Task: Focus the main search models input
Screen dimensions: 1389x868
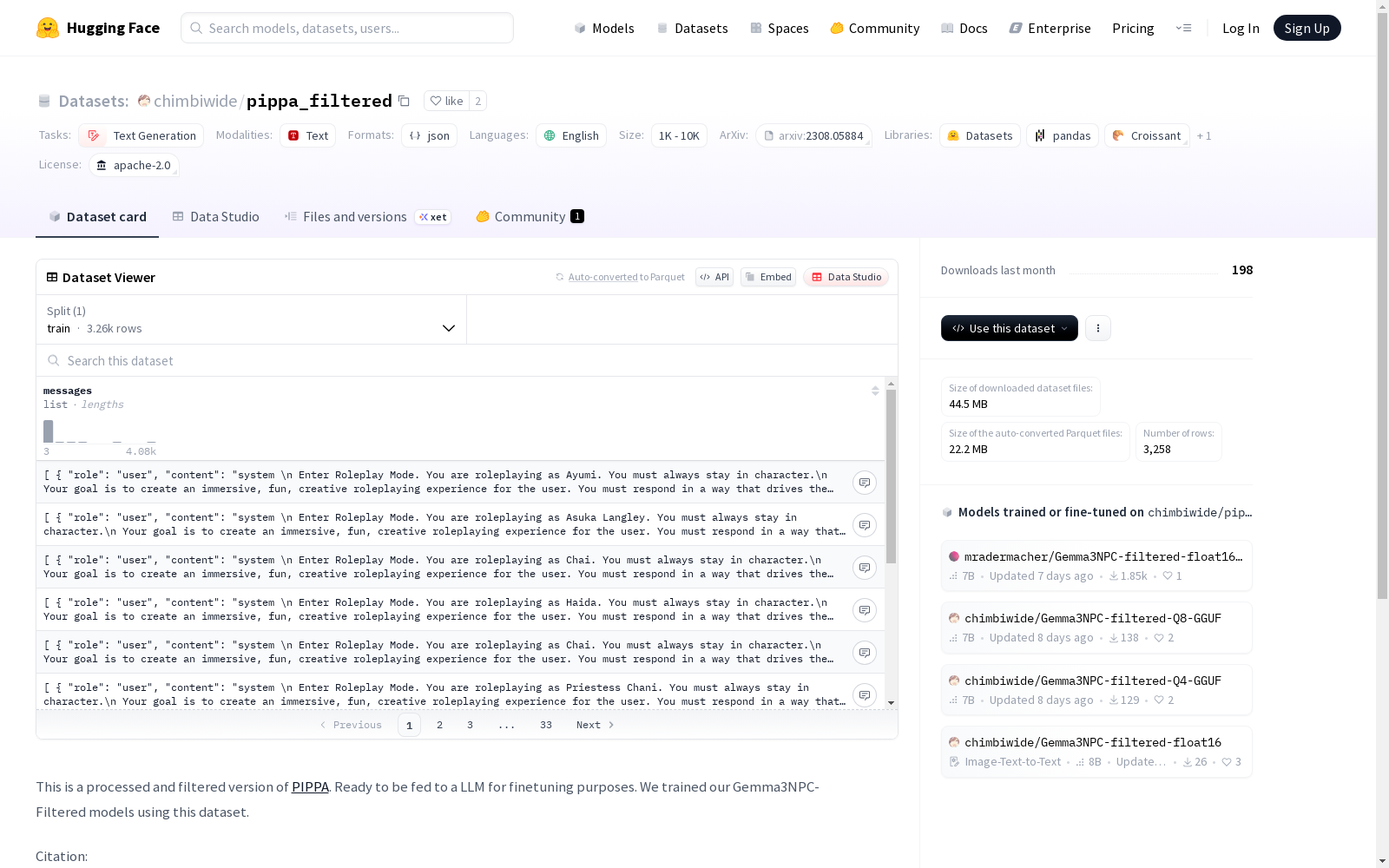Action: coord(347,28)
